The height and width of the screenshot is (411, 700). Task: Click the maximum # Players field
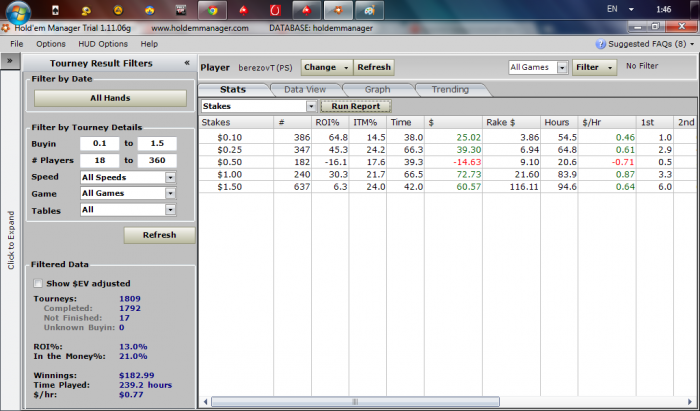pos(157,161)
